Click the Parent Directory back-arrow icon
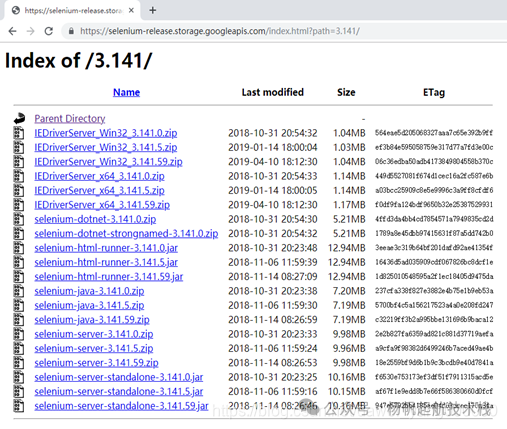This screenshot has width=507, height=429. point(19,118)
